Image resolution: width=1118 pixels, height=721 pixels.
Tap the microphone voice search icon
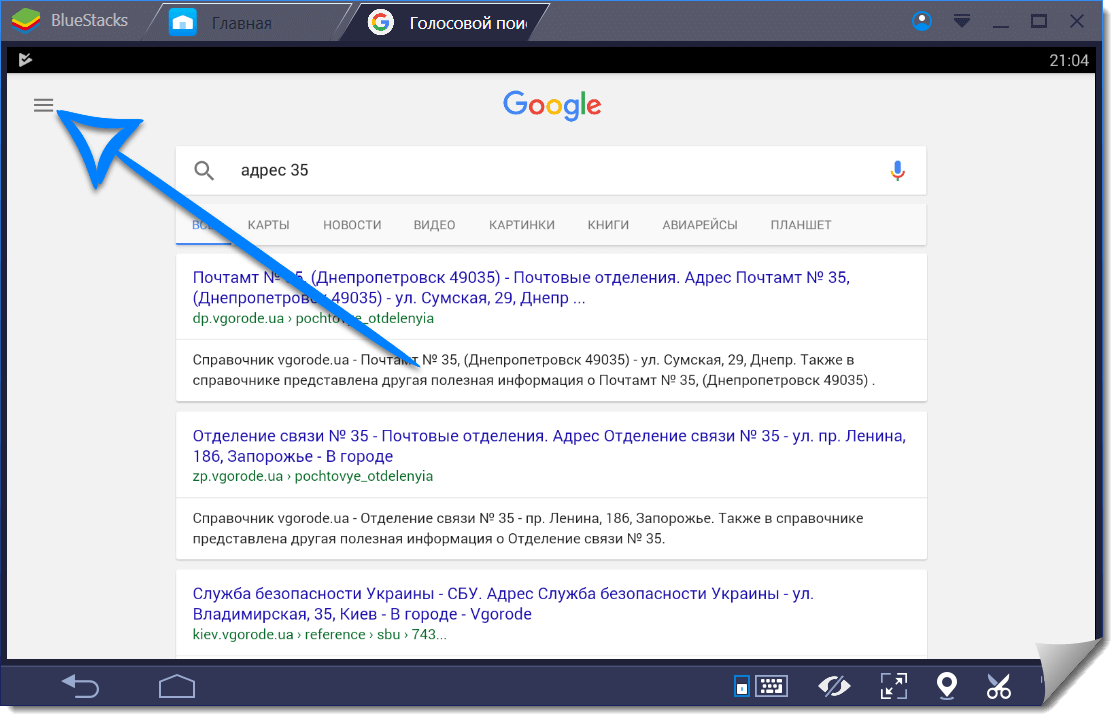pyautogui.click(x=898, y=170)
